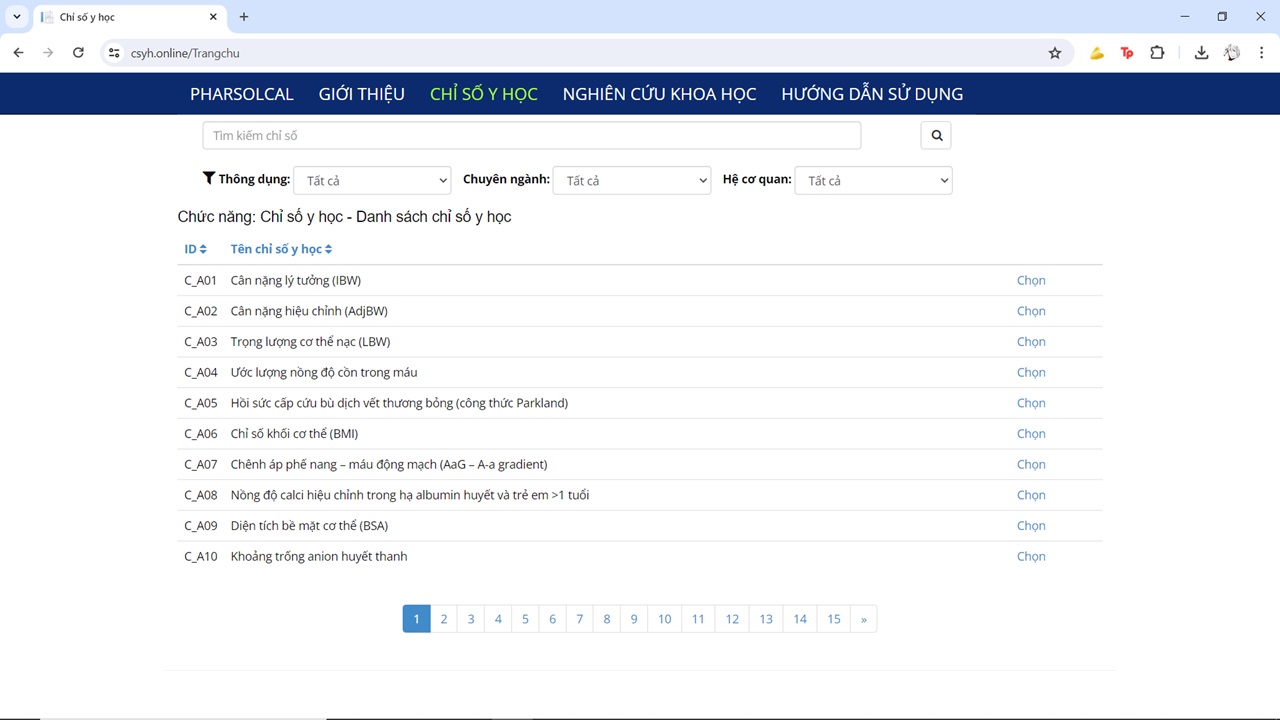Go to pagination page 6
The image size is (1280, 720).
(x=552, y=619)
